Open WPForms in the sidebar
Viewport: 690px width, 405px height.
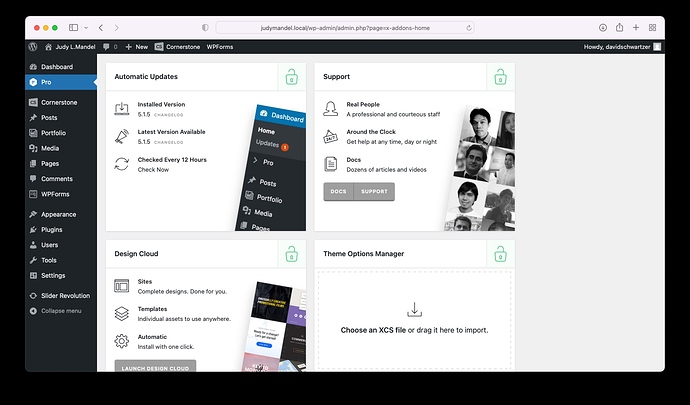click(x=61, y=194)
